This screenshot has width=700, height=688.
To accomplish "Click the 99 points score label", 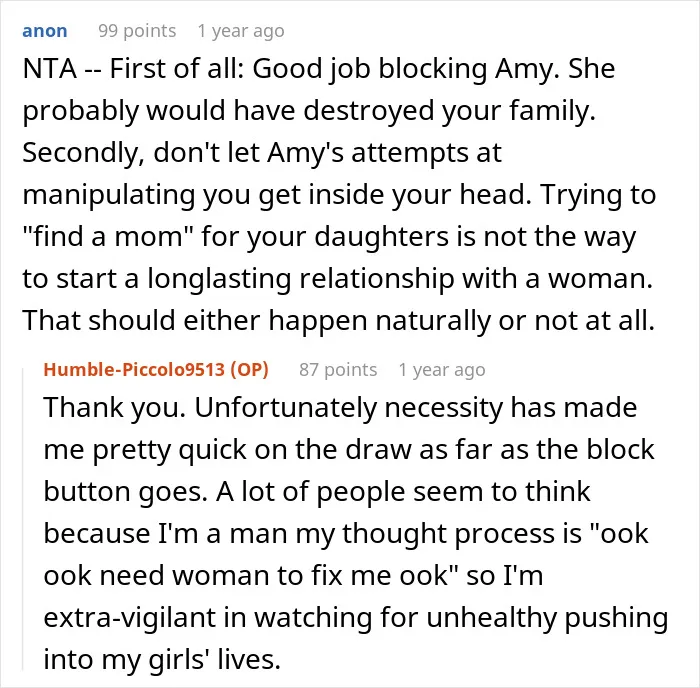I will 137,31.
